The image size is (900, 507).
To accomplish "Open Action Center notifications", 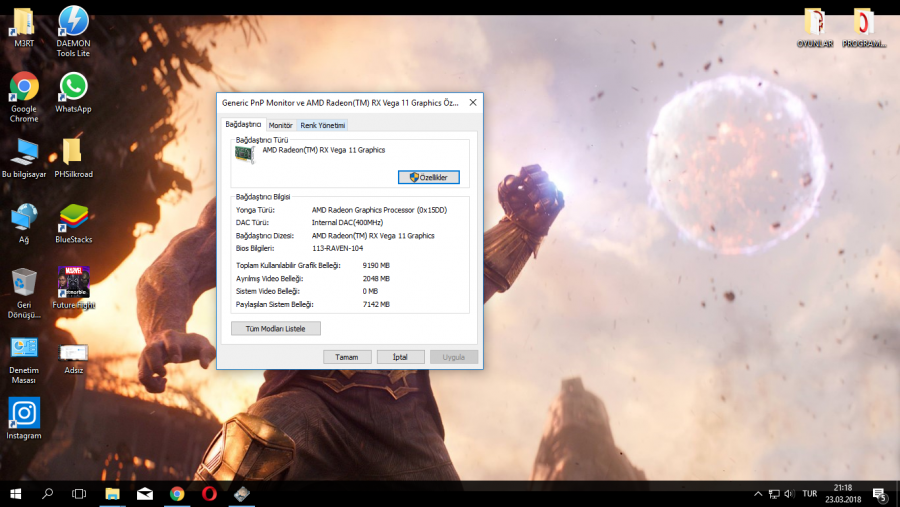I will tap(879, 494).
